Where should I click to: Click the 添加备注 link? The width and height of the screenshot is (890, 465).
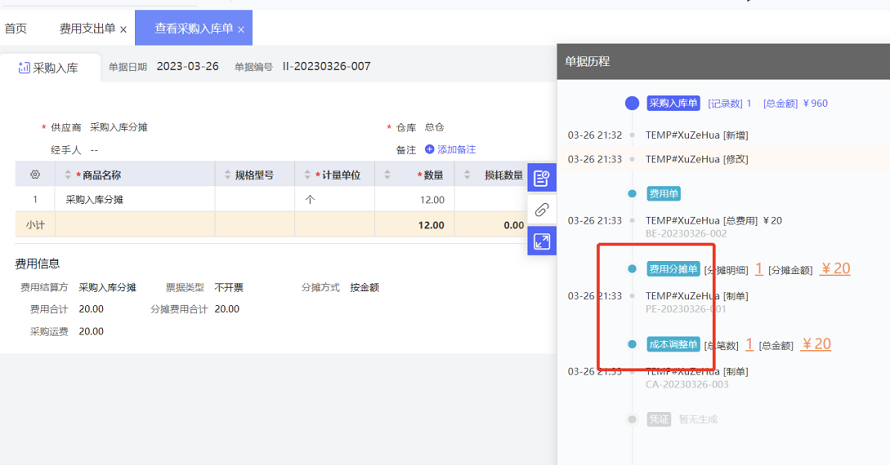point(450,149)
